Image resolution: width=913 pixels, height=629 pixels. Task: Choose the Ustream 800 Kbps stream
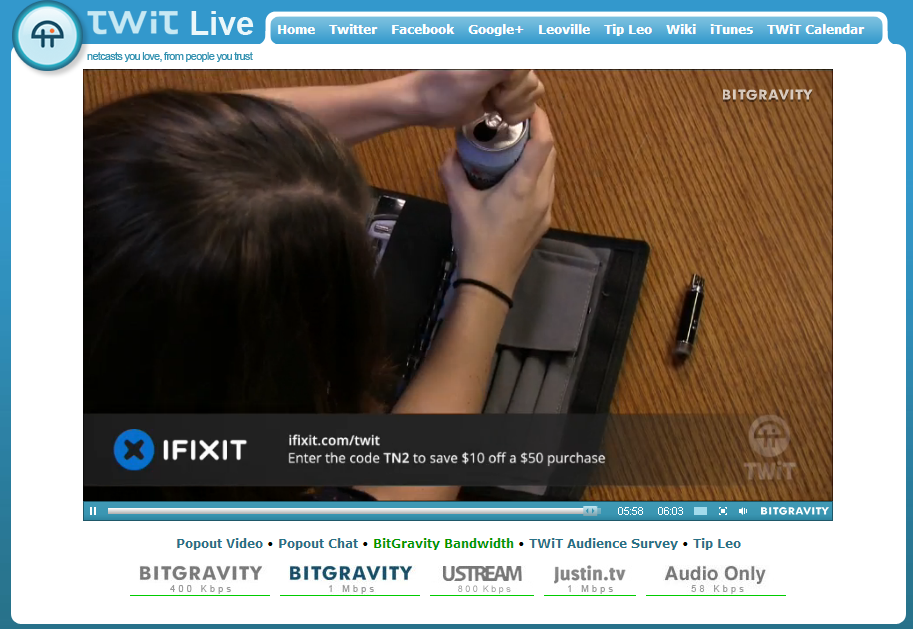click(x=482, y=578)
